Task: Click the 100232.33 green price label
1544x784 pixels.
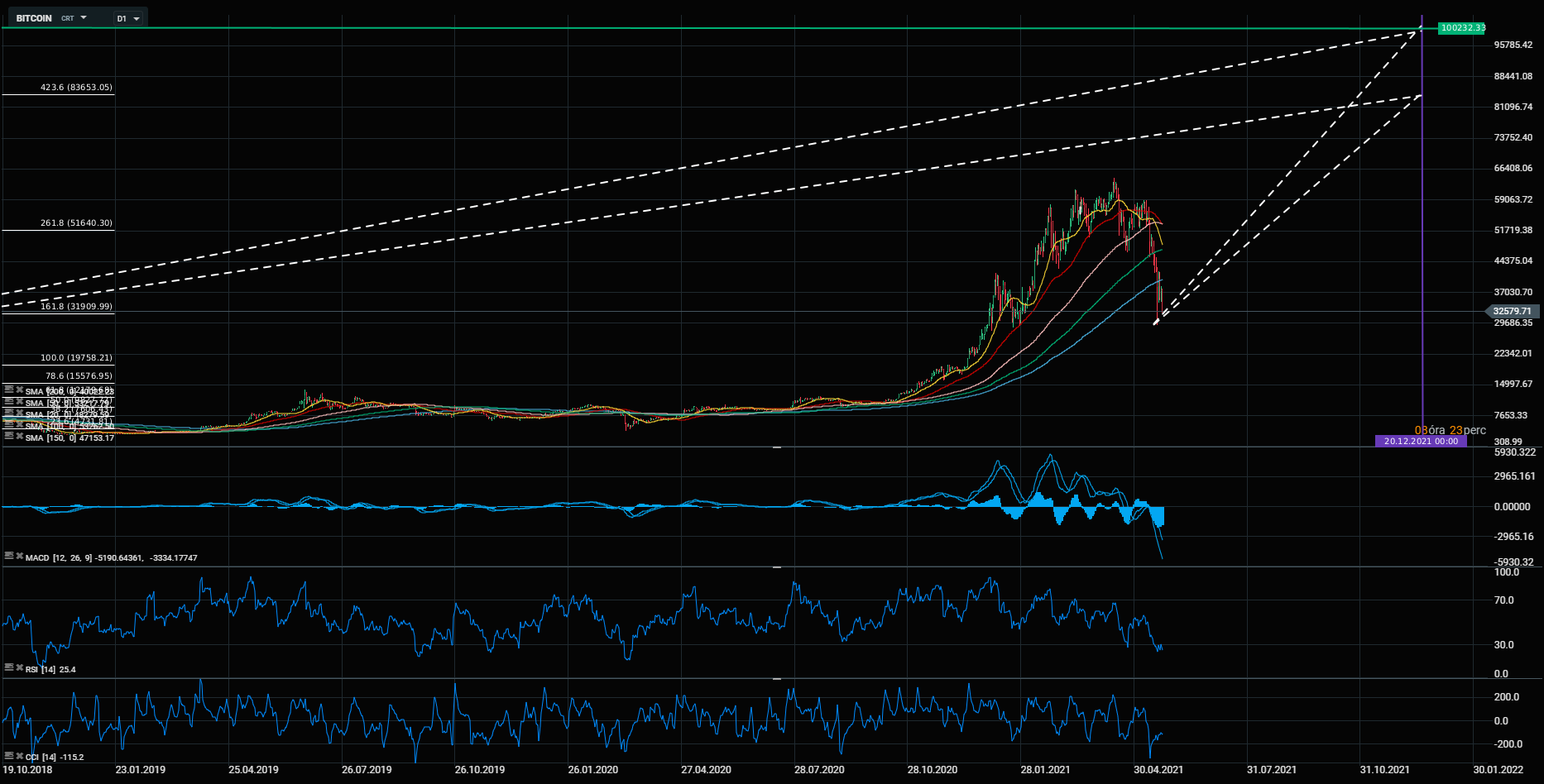Action: pyautogui.click(x=1461, y=28)
